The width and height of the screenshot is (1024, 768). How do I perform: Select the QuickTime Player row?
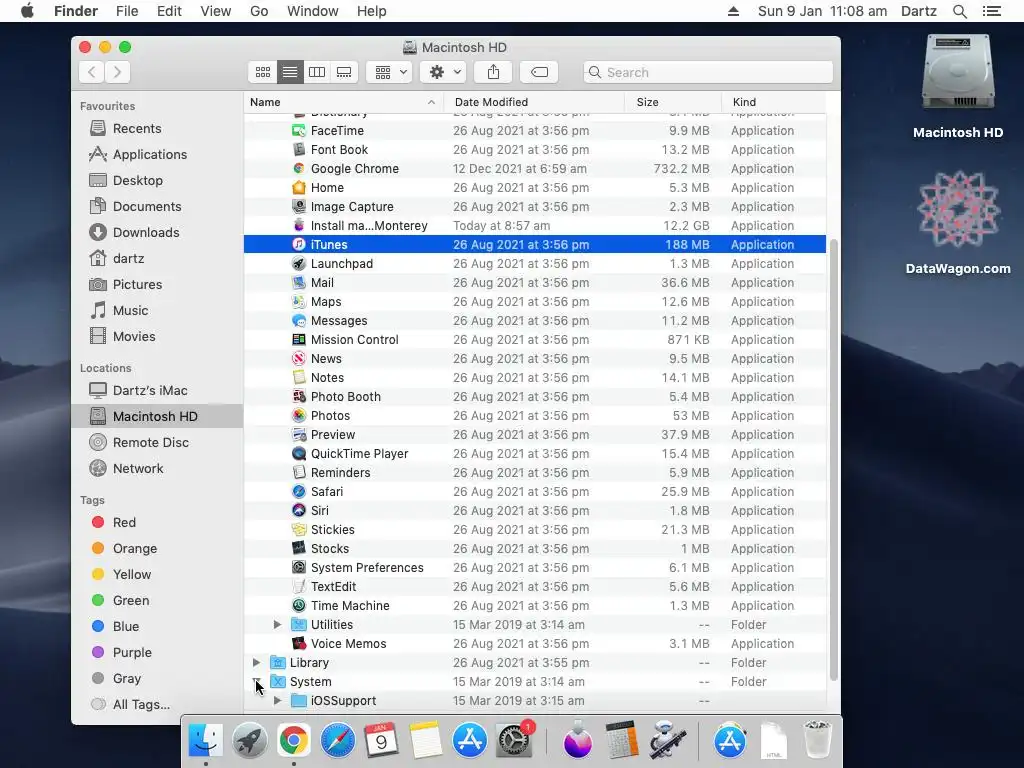pos(535,453)
